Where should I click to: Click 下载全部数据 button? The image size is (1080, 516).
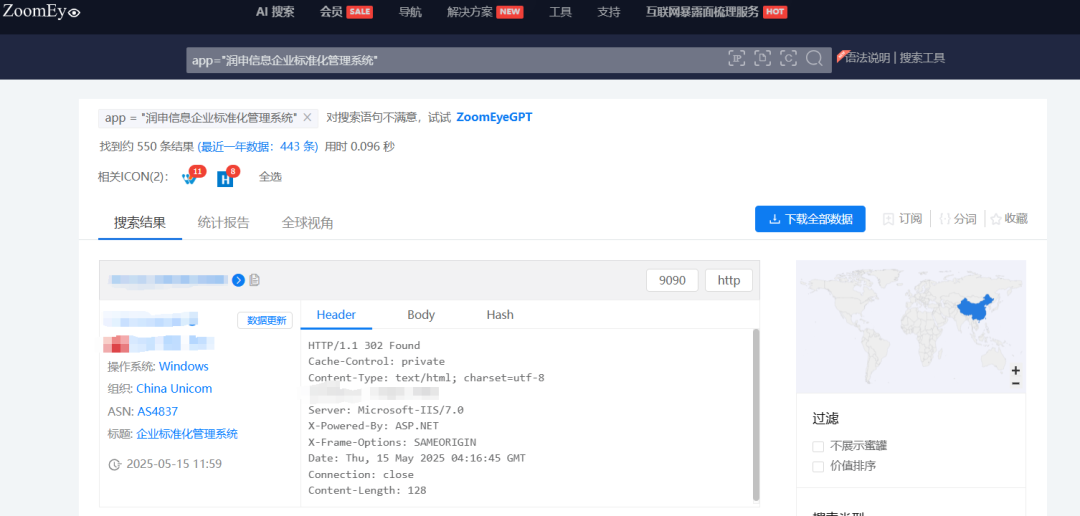[x=810, y=219]
